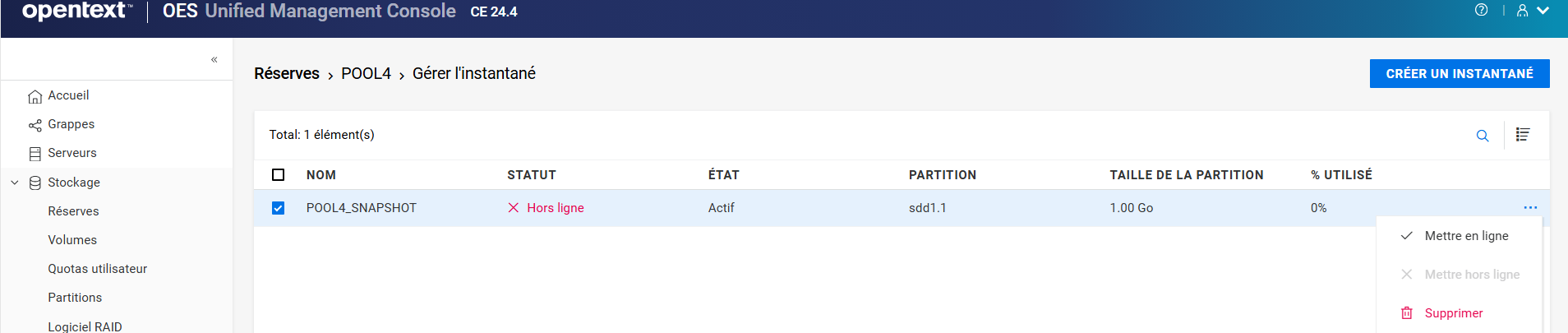
Task: Click the Grappes cluster icon
Action: tap(35, 125)
